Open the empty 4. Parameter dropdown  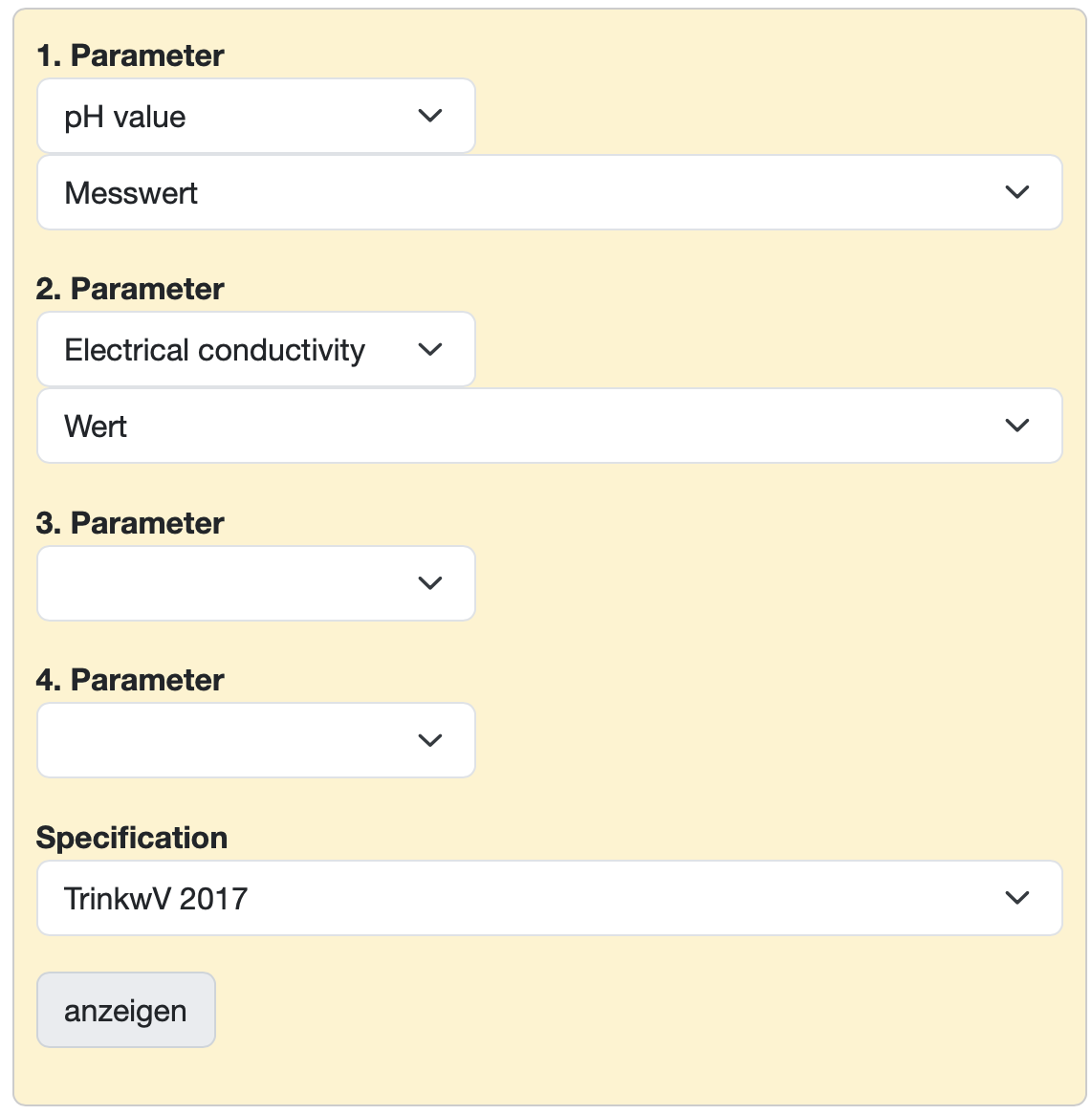pos(255,740)
